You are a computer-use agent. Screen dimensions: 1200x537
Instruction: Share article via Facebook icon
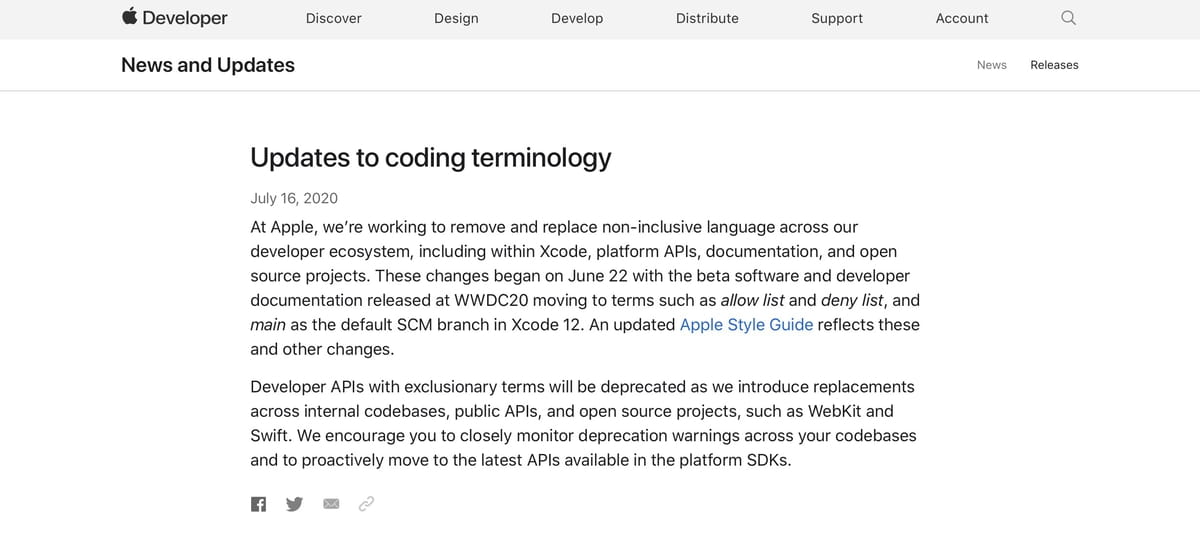(x=258, y=504)
